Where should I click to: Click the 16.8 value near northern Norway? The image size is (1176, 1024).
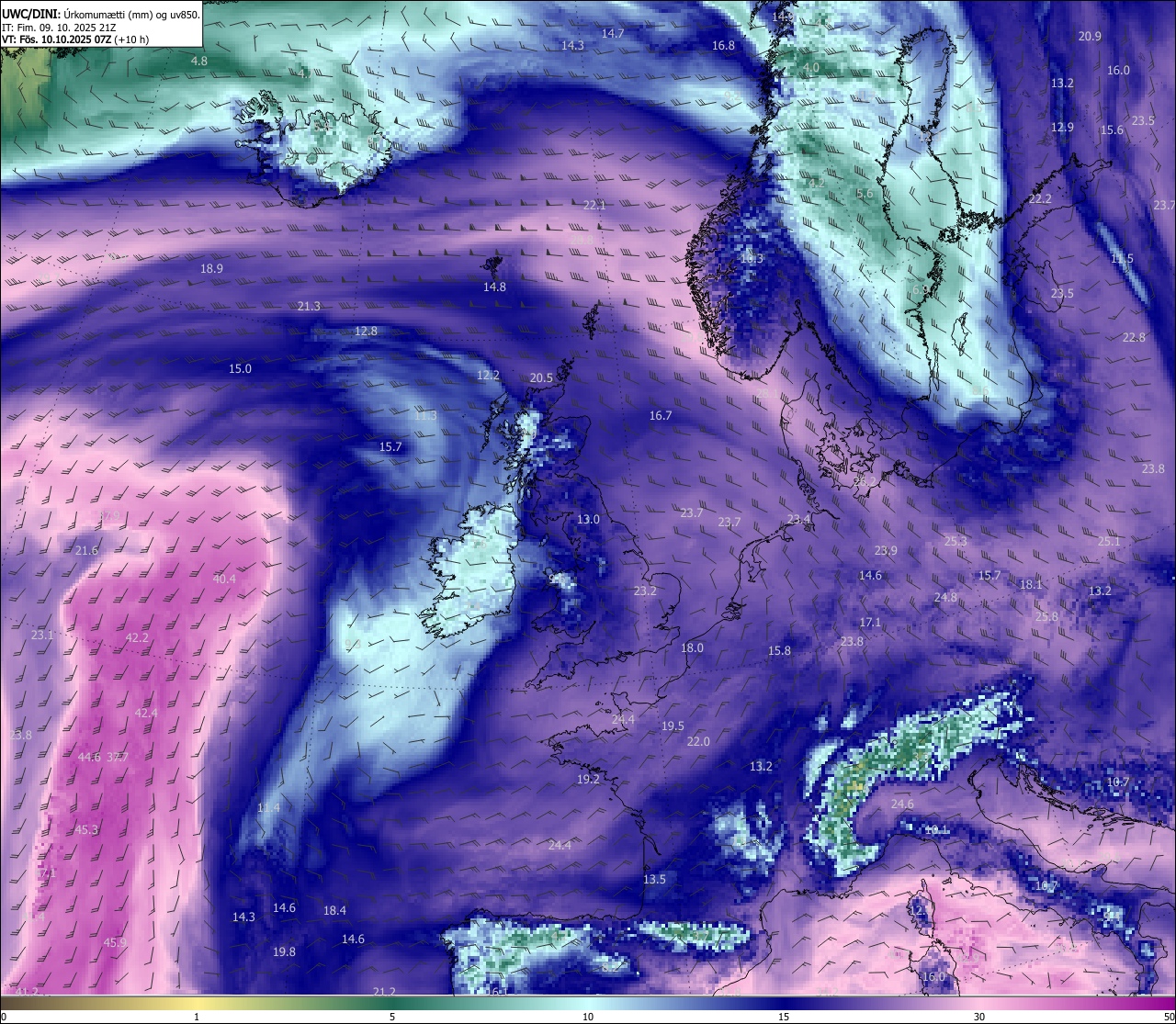[723, 45]
